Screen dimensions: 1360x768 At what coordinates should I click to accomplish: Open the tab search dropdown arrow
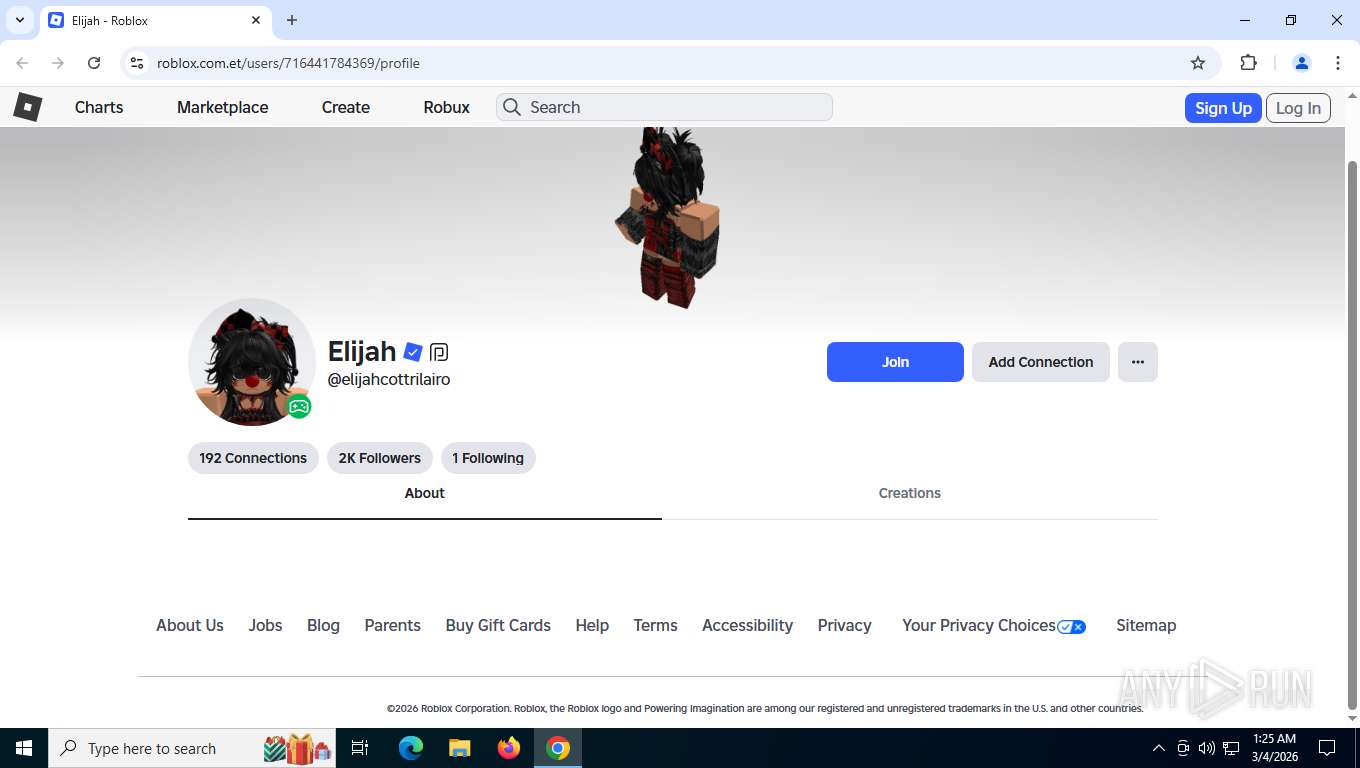(19, 20)
